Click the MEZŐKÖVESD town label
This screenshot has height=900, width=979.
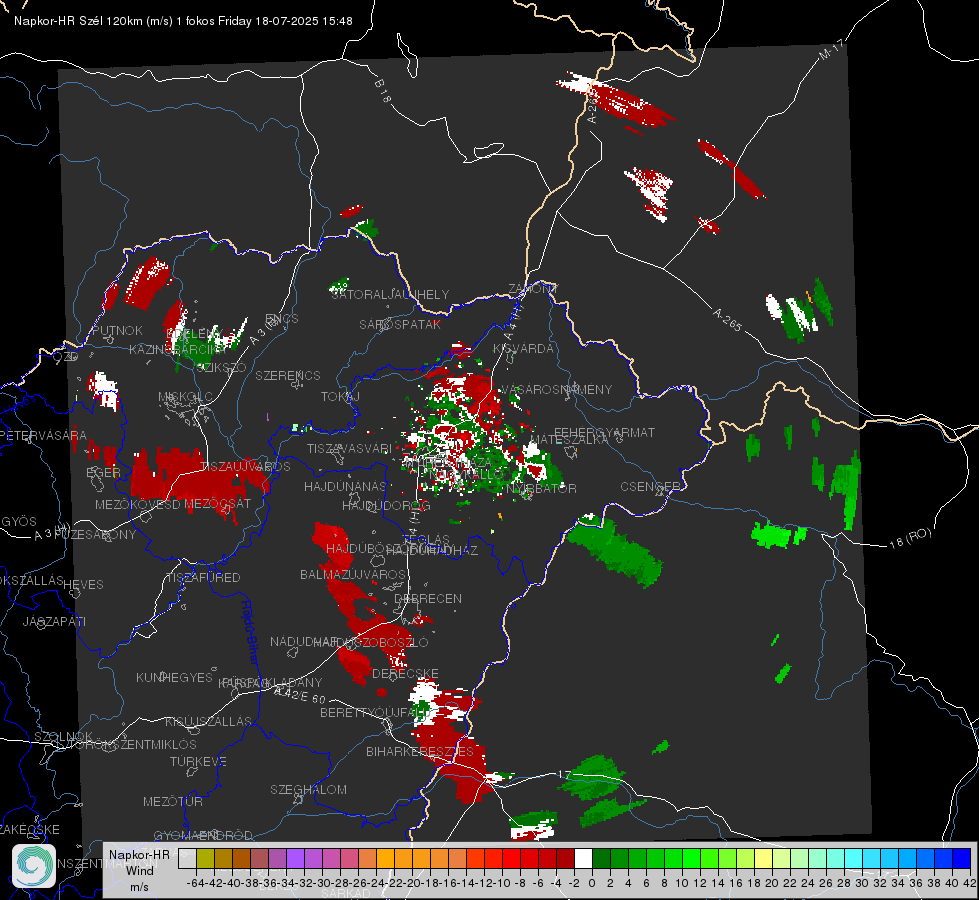(x=137, y=504)
